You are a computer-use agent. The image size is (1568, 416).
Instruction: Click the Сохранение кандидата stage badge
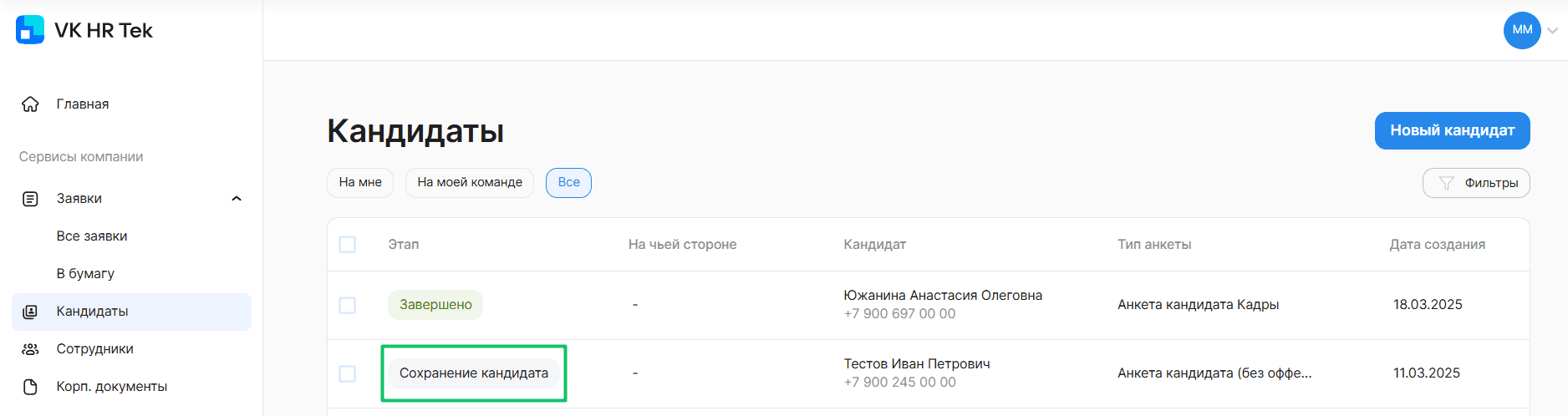click(x=474, y=373)
